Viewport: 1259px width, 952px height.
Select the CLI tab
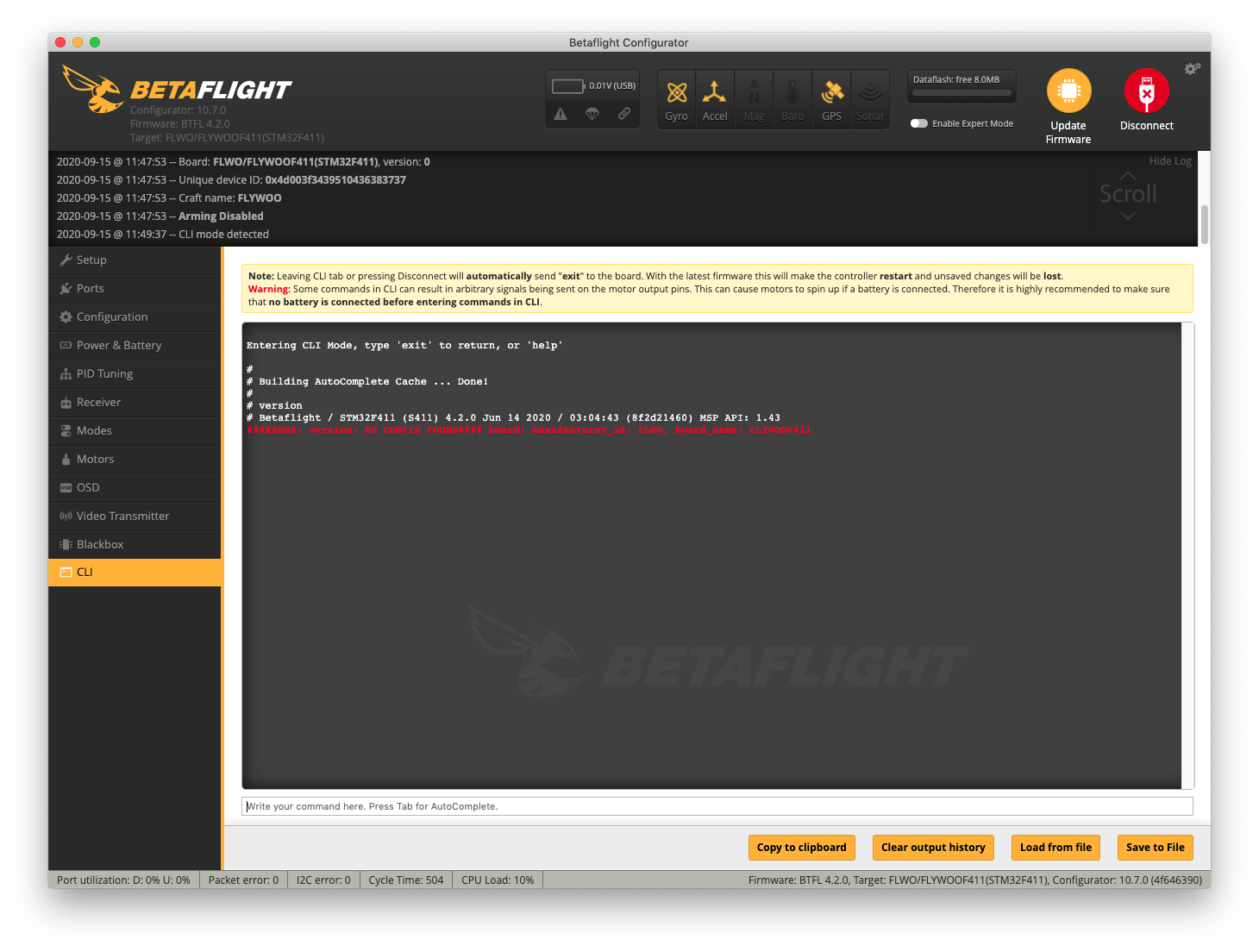tap(135, 572)
